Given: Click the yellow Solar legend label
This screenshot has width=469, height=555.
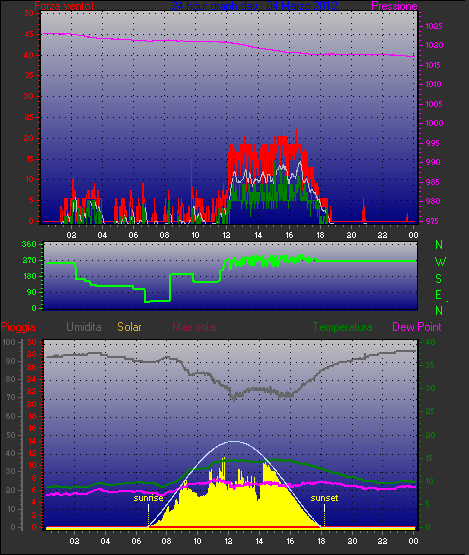Looking at the screenshot, I should (x=129, y=327).
